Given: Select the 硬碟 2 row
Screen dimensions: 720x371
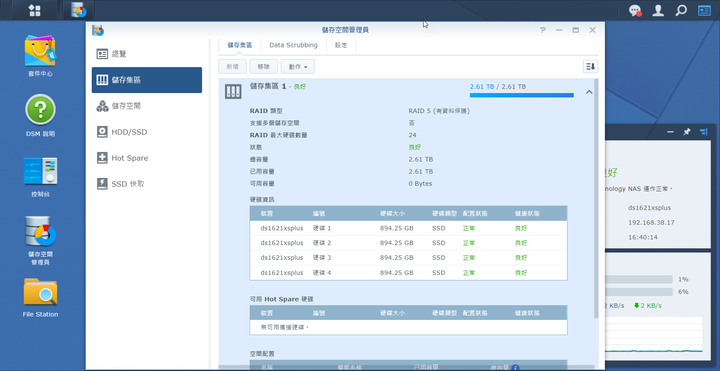Looking at the screenshot, I should point(408,243).
